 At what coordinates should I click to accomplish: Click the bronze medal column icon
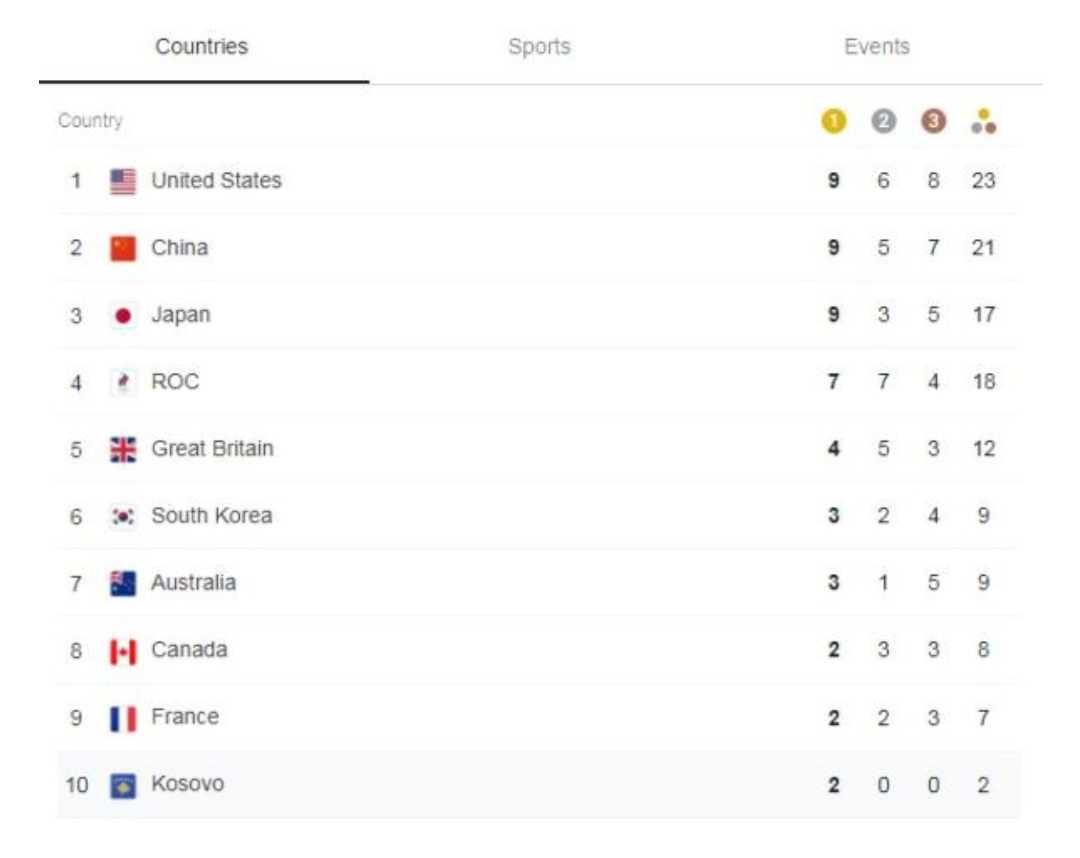[933, 121]
